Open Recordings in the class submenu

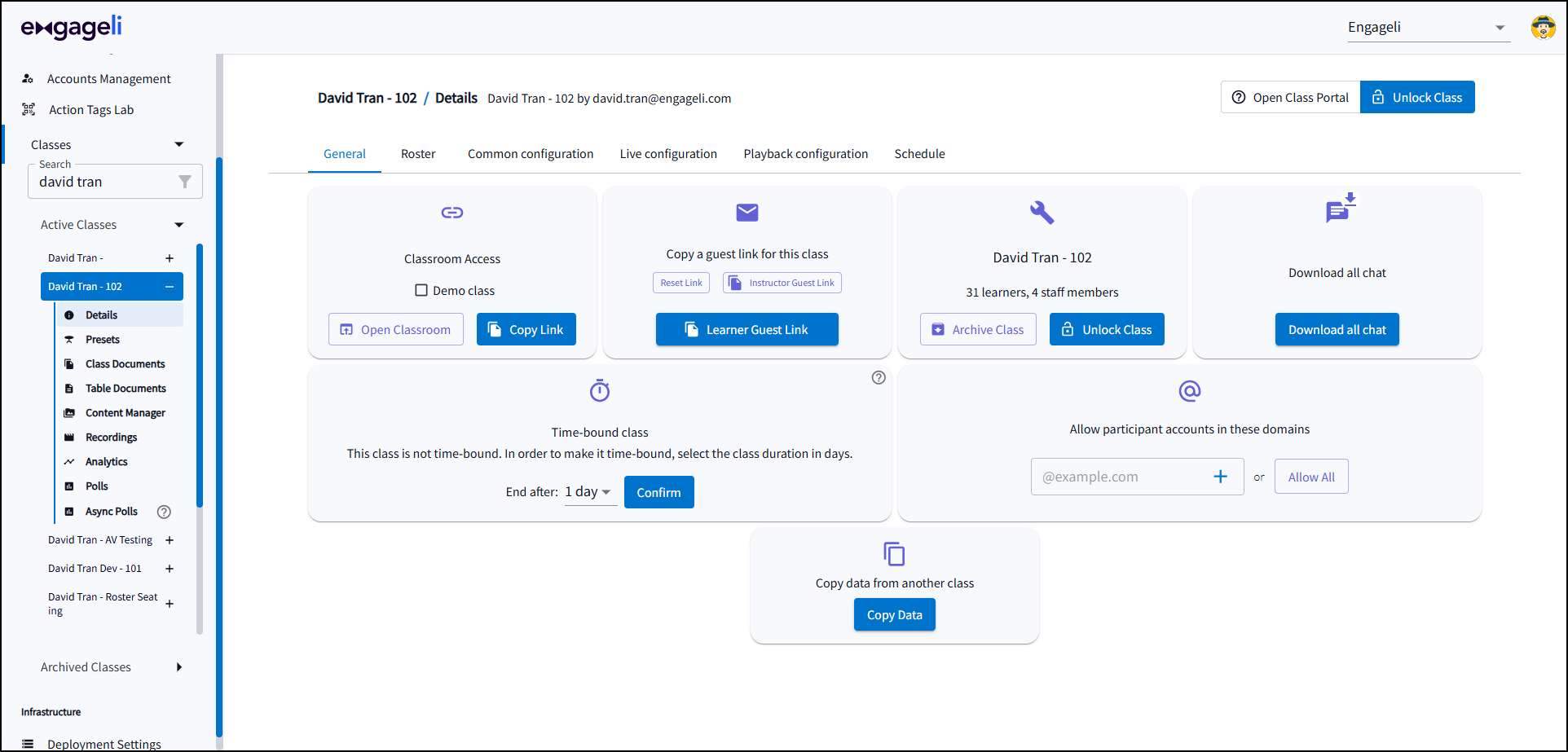(x=111, y=438)
